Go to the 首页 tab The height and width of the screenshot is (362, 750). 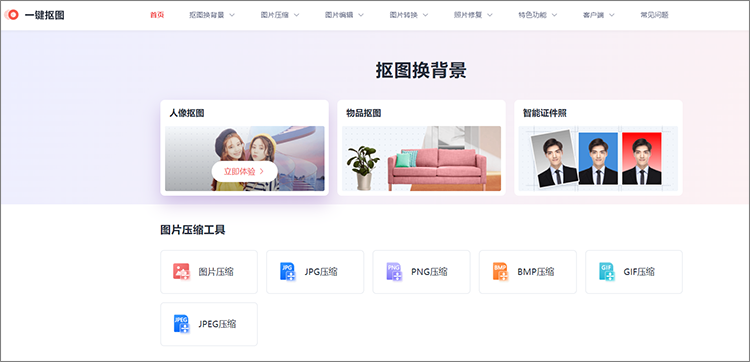(157, 15)
